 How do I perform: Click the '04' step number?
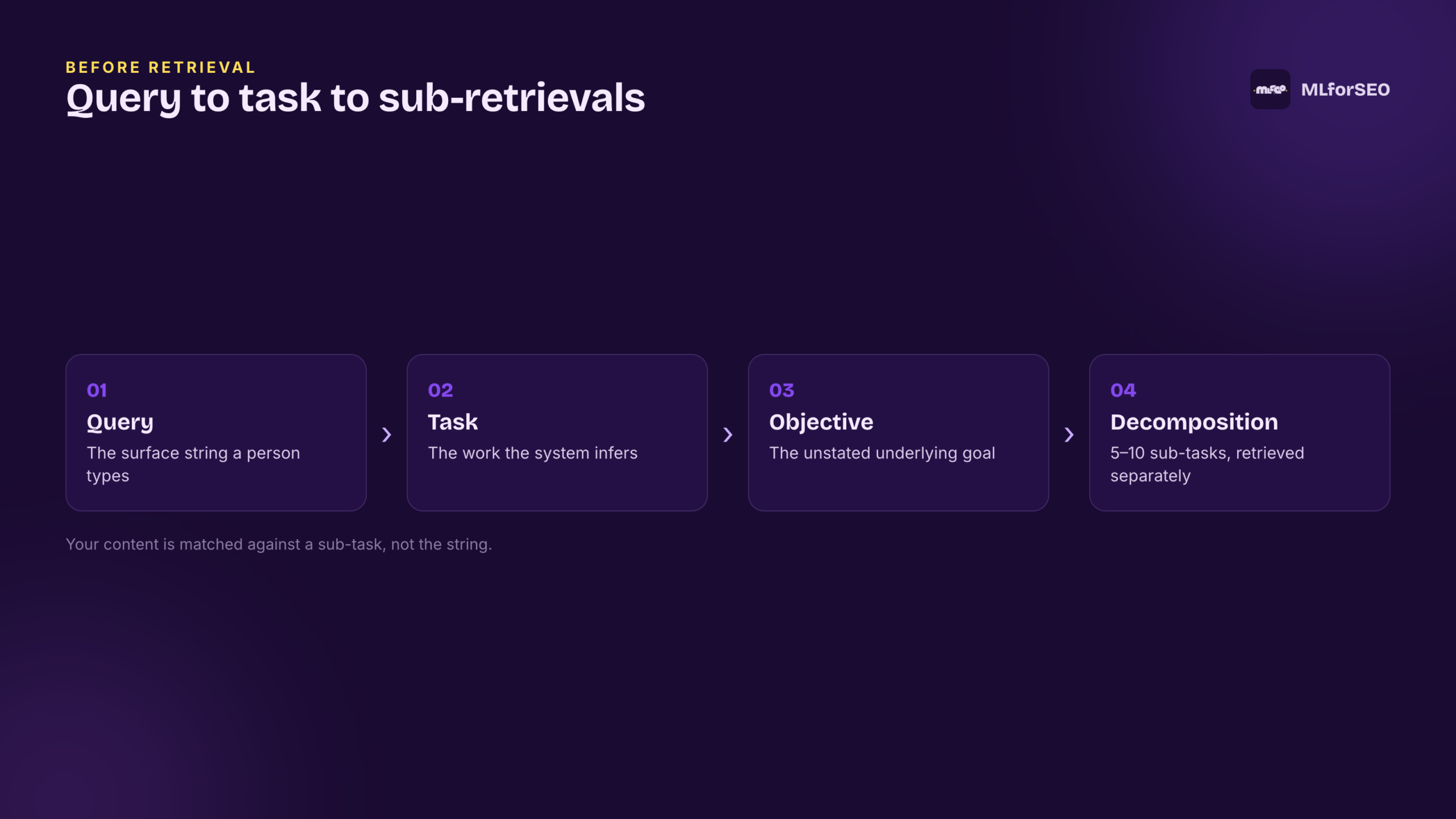tap(1123, 390)
